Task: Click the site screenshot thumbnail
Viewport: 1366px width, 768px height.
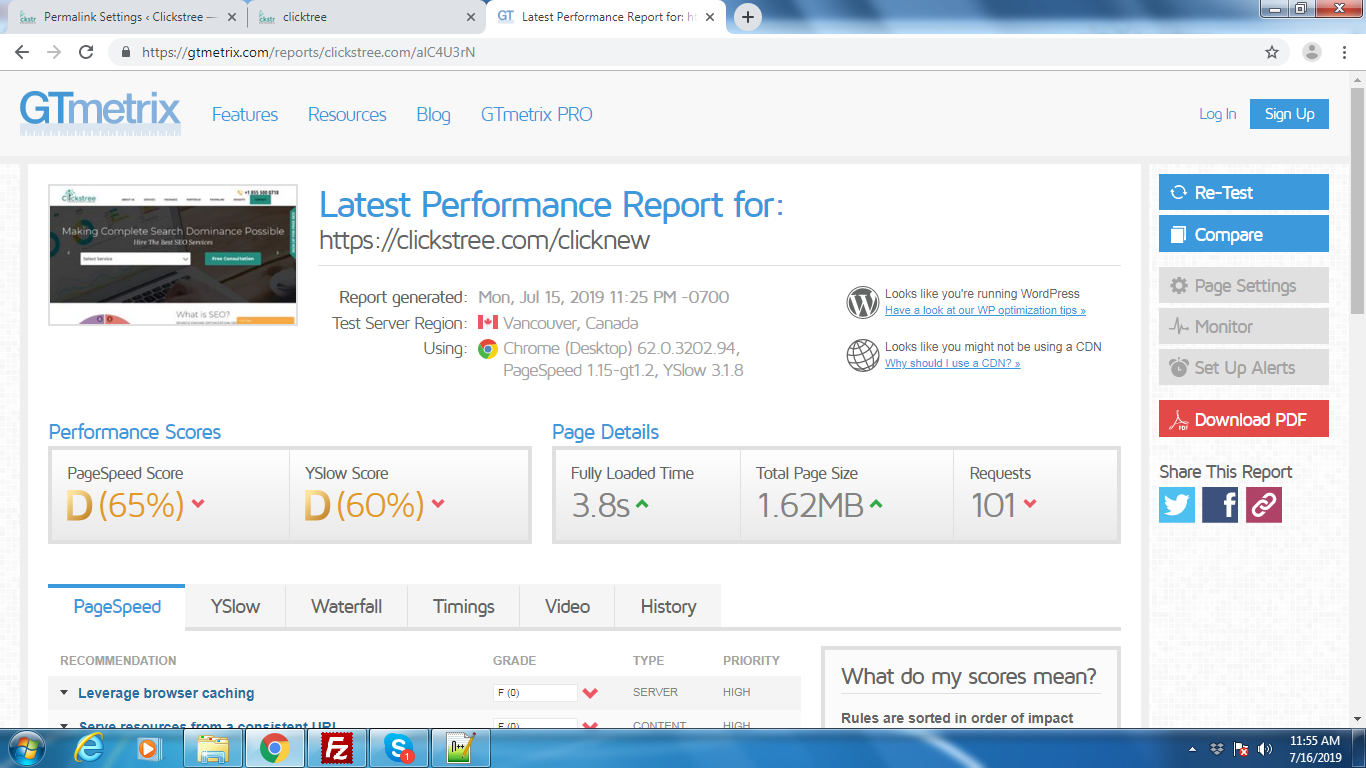Action: point(173,255)
